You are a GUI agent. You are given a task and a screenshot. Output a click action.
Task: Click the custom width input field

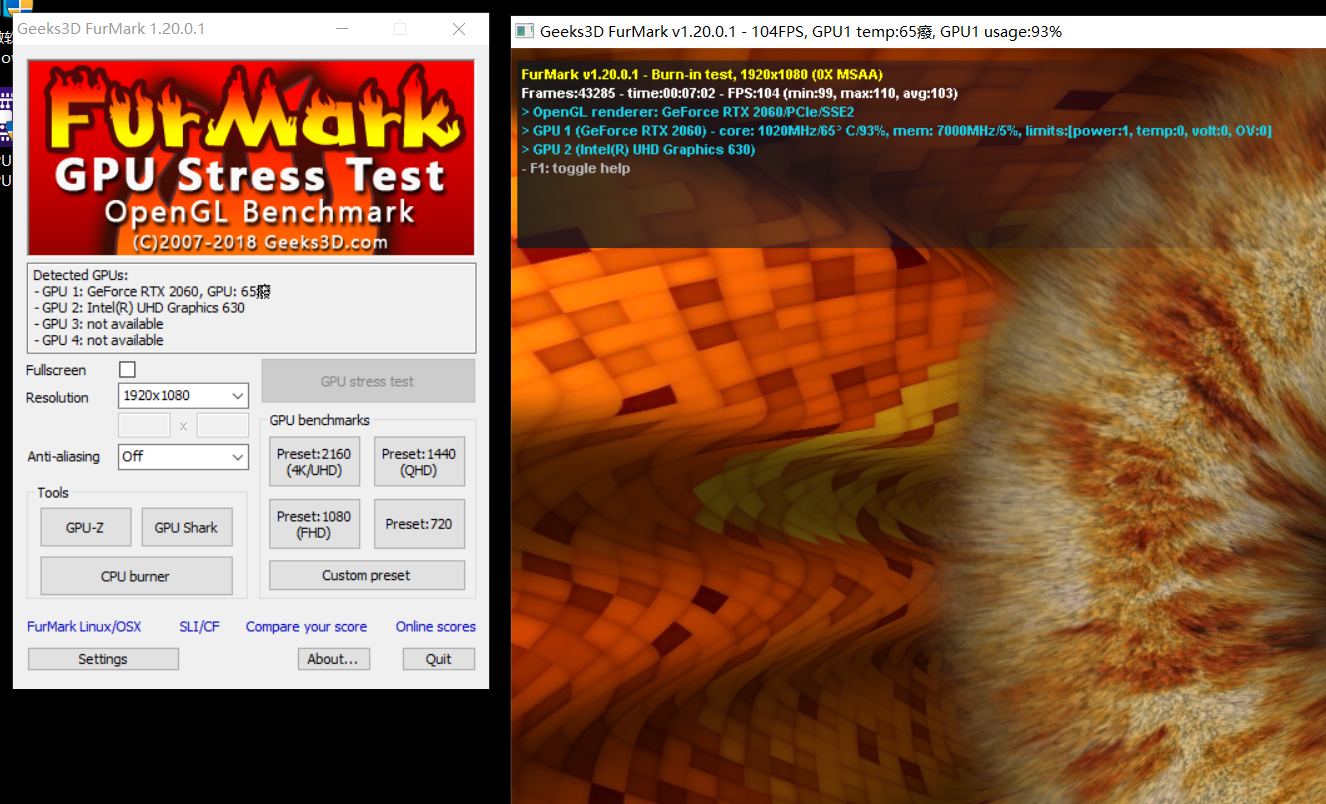(144, 425)
